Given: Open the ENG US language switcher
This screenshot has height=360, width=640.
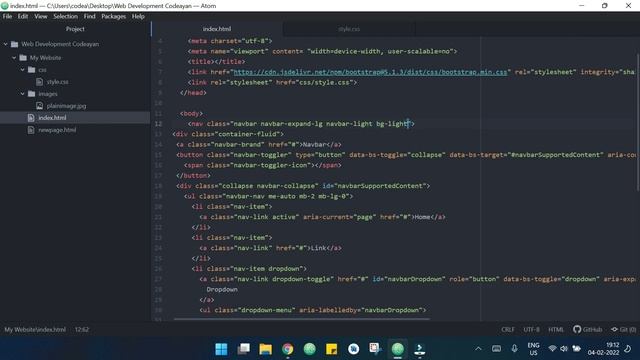Looking at the screenshot, I should (x=533, y=349).
